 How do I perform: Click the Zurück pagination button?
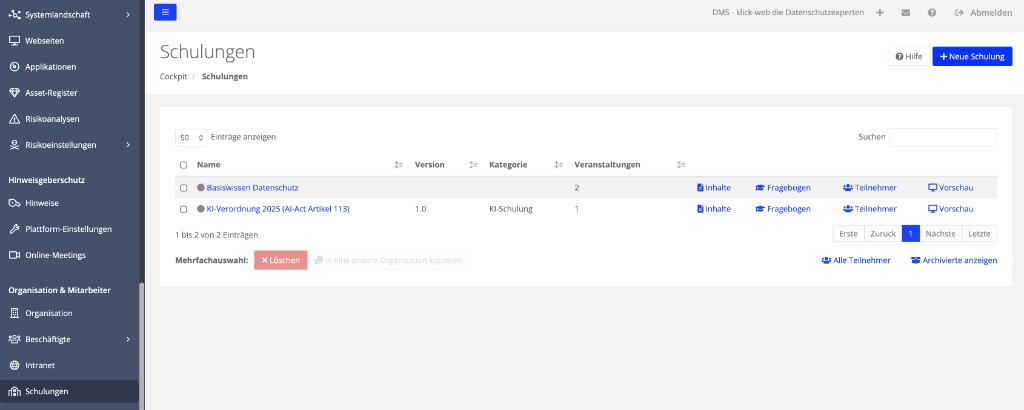[x=883, y=234]
